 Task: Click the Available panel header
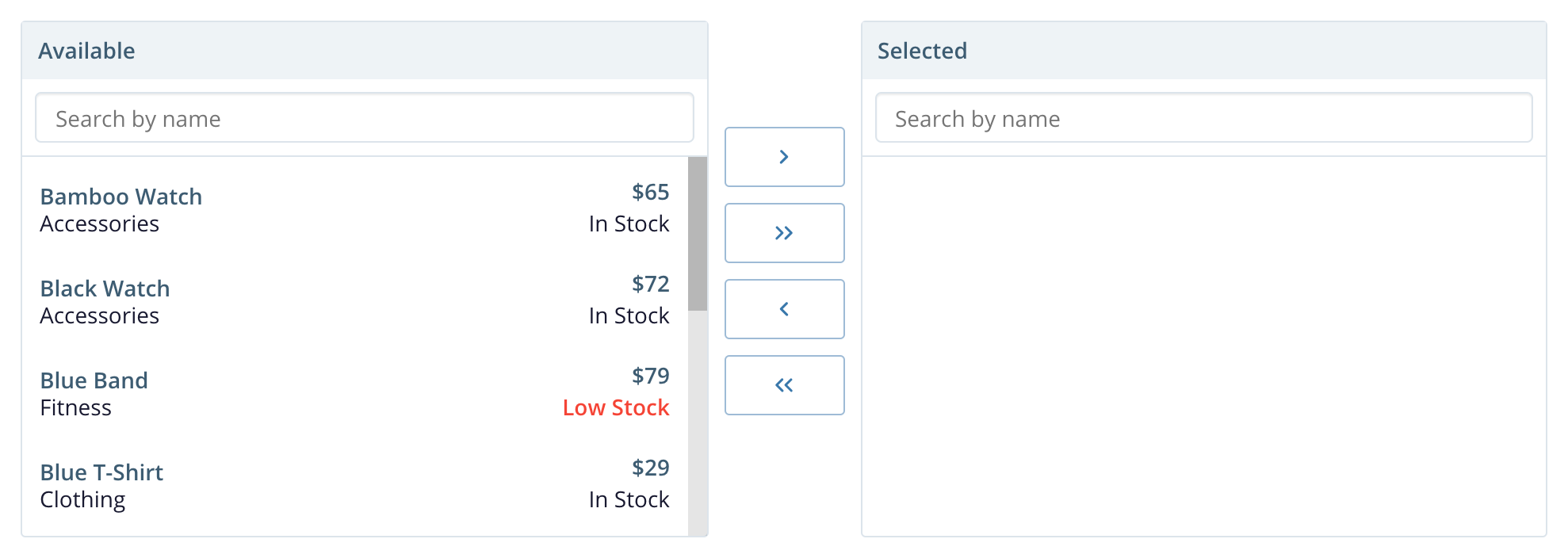[x=365, y=51]
